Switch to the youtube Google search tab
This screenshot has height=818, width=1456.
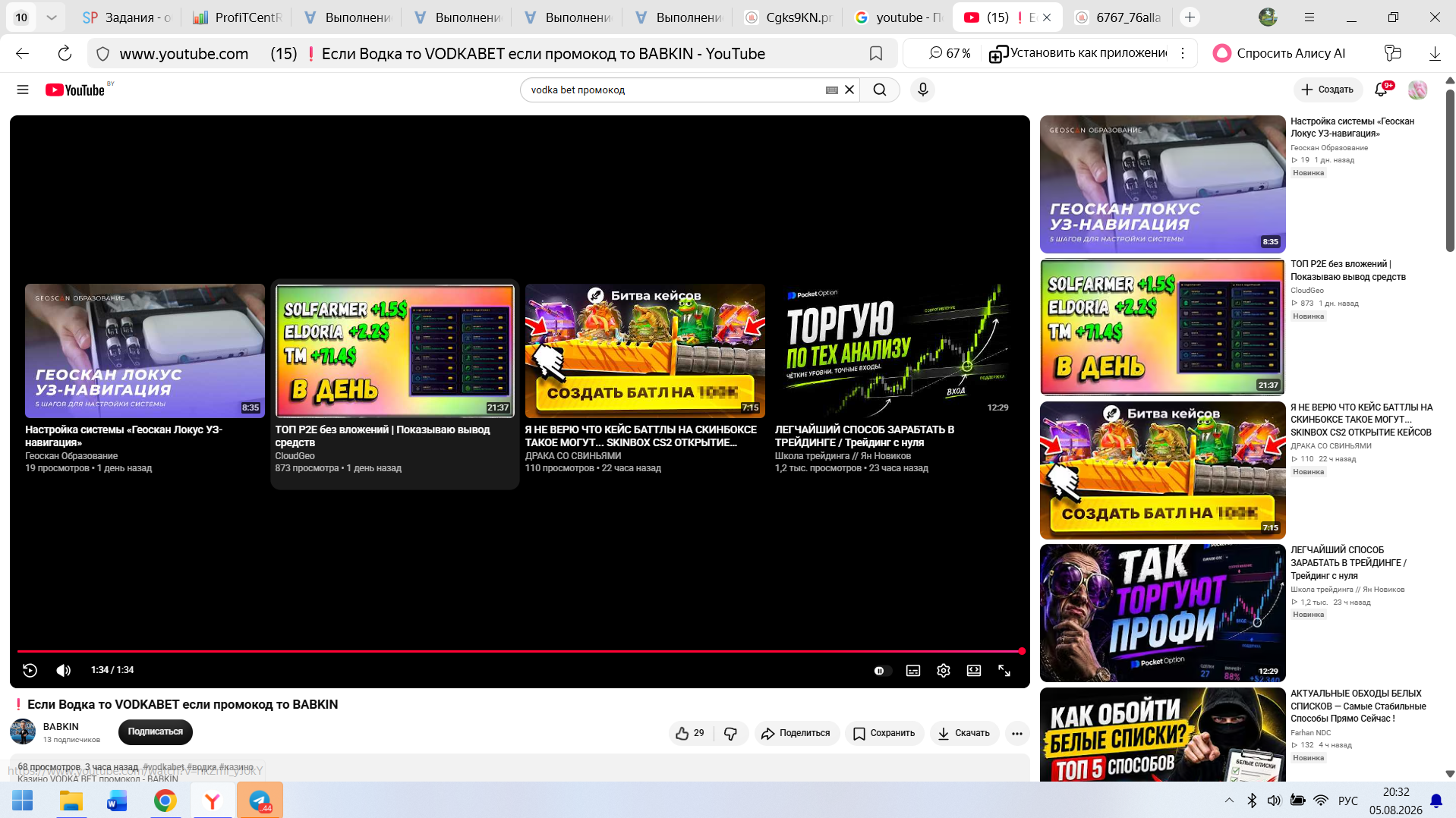pos(899,17)
